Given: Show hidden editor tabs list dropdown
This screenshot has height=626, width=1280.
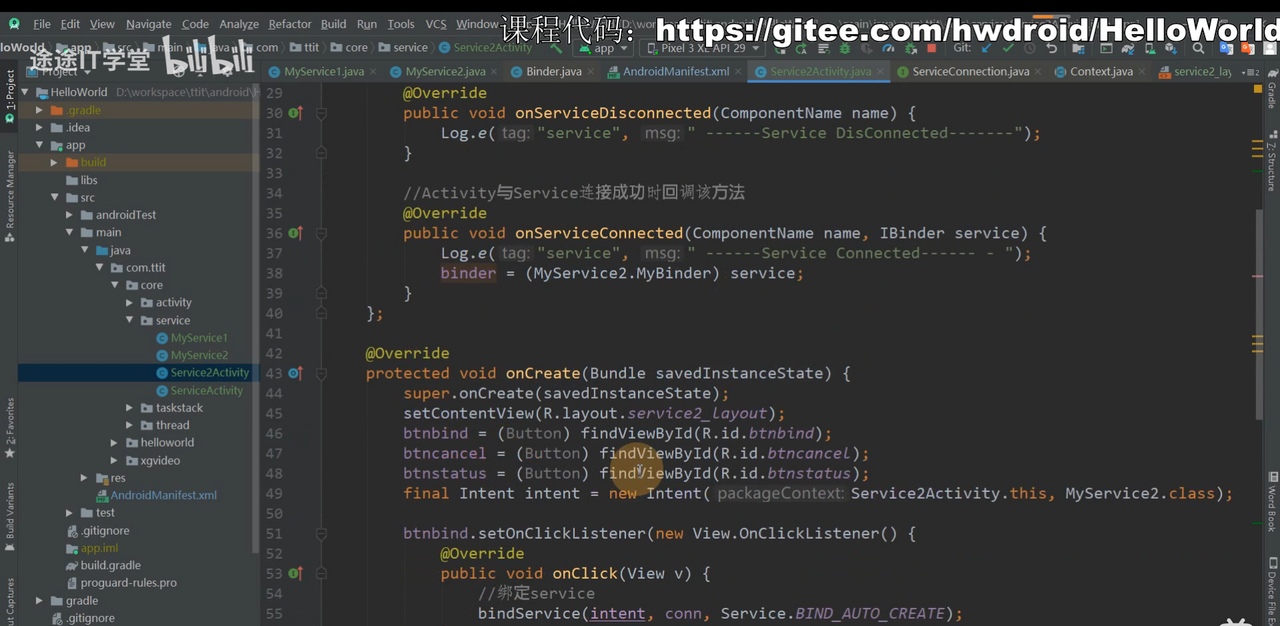Looking at the screenshot, I should point(1249,72).
